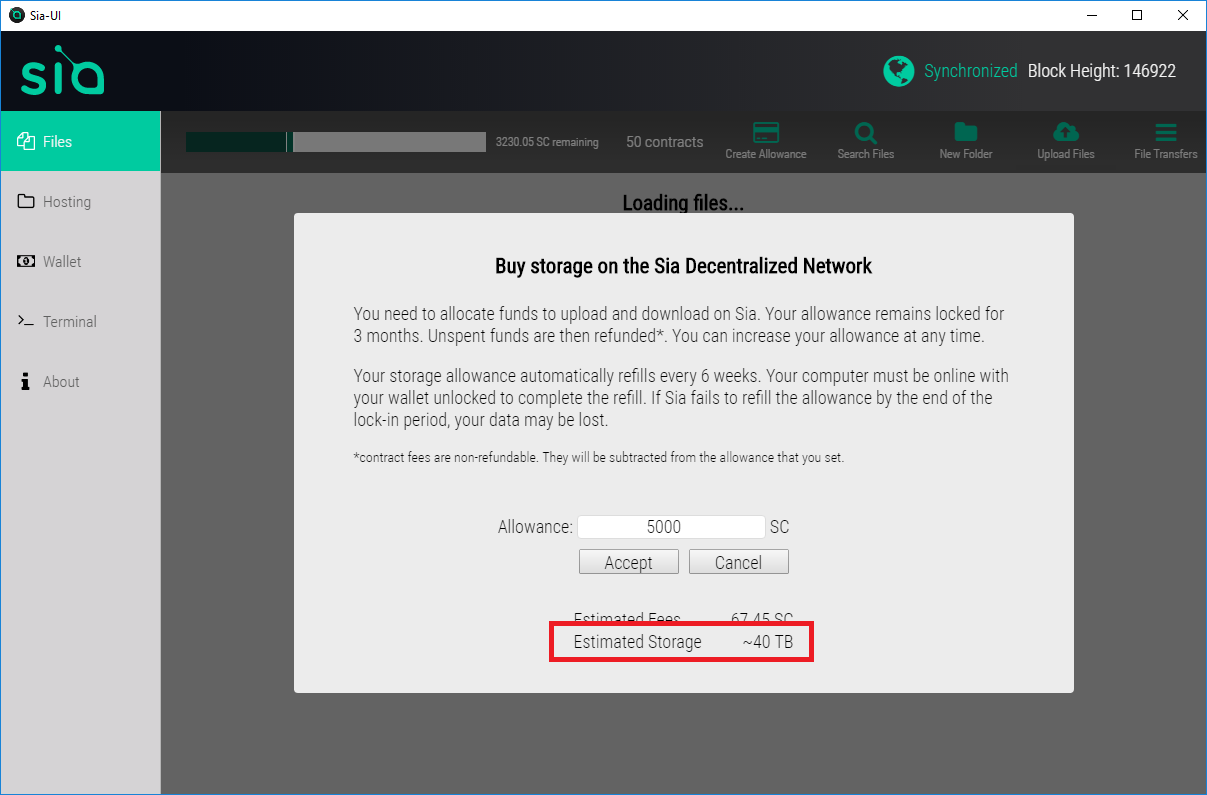
Task: Open the File Transfers menu icon
Action: click(x=1166, y=133)
